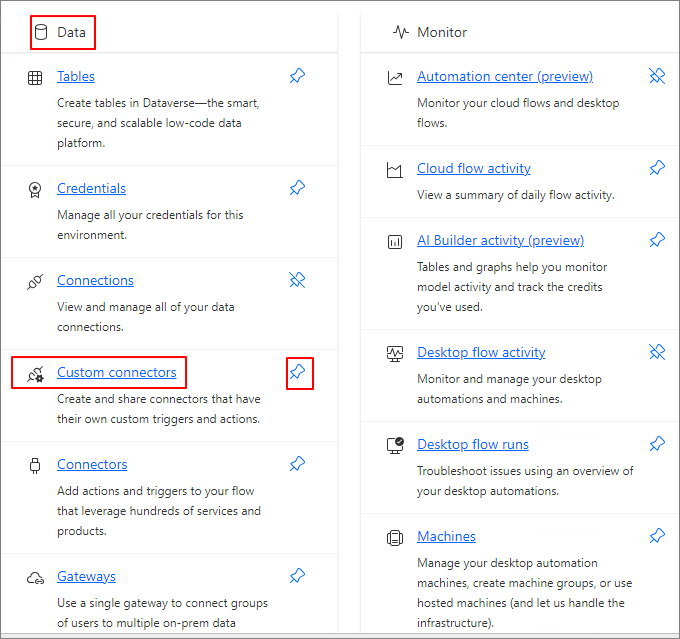Unpin Desktop flow activity
Screen dimensions: 680x639
coord(657,352)
